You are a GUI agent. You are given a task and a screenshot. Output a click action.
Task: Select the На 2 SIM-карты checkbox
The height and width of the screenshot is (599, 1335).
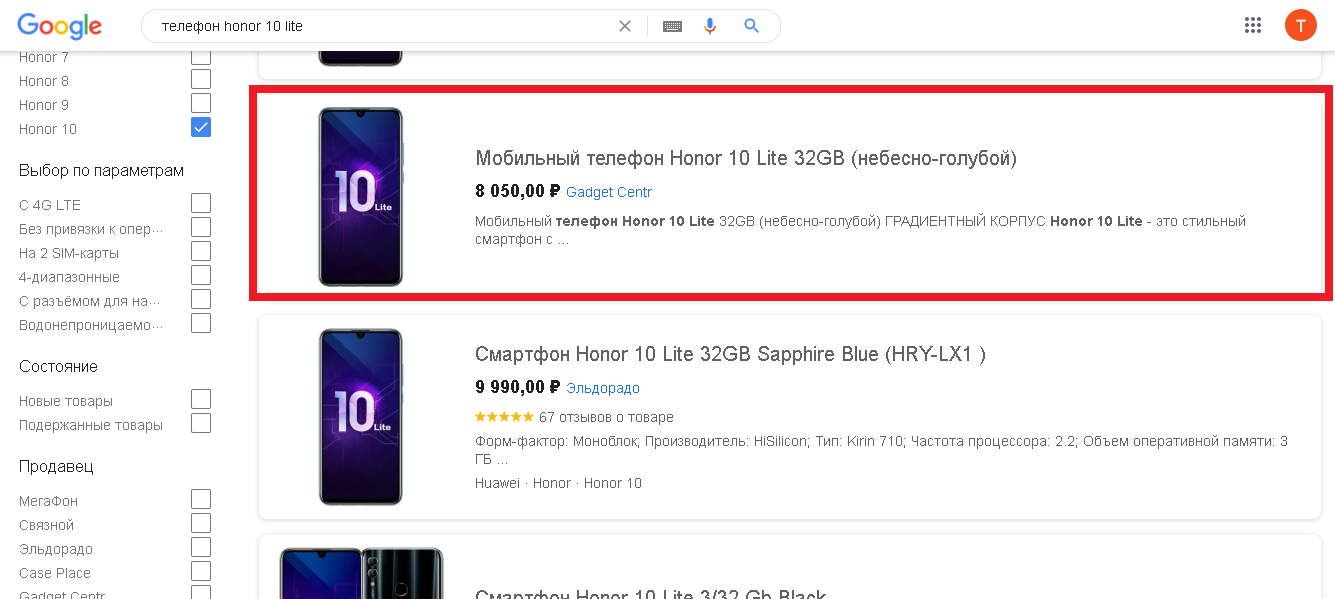201,252
